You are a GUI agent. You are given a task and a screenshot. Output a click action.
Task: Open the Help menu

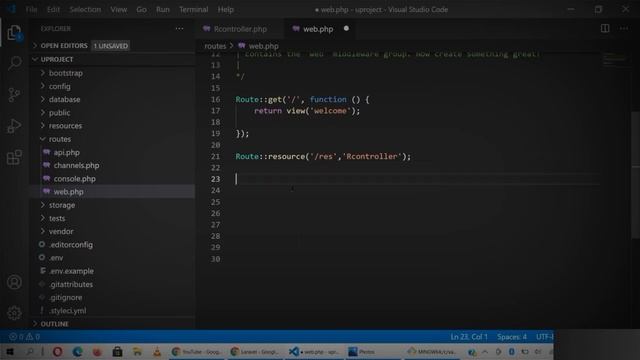[x=225, y=9]
